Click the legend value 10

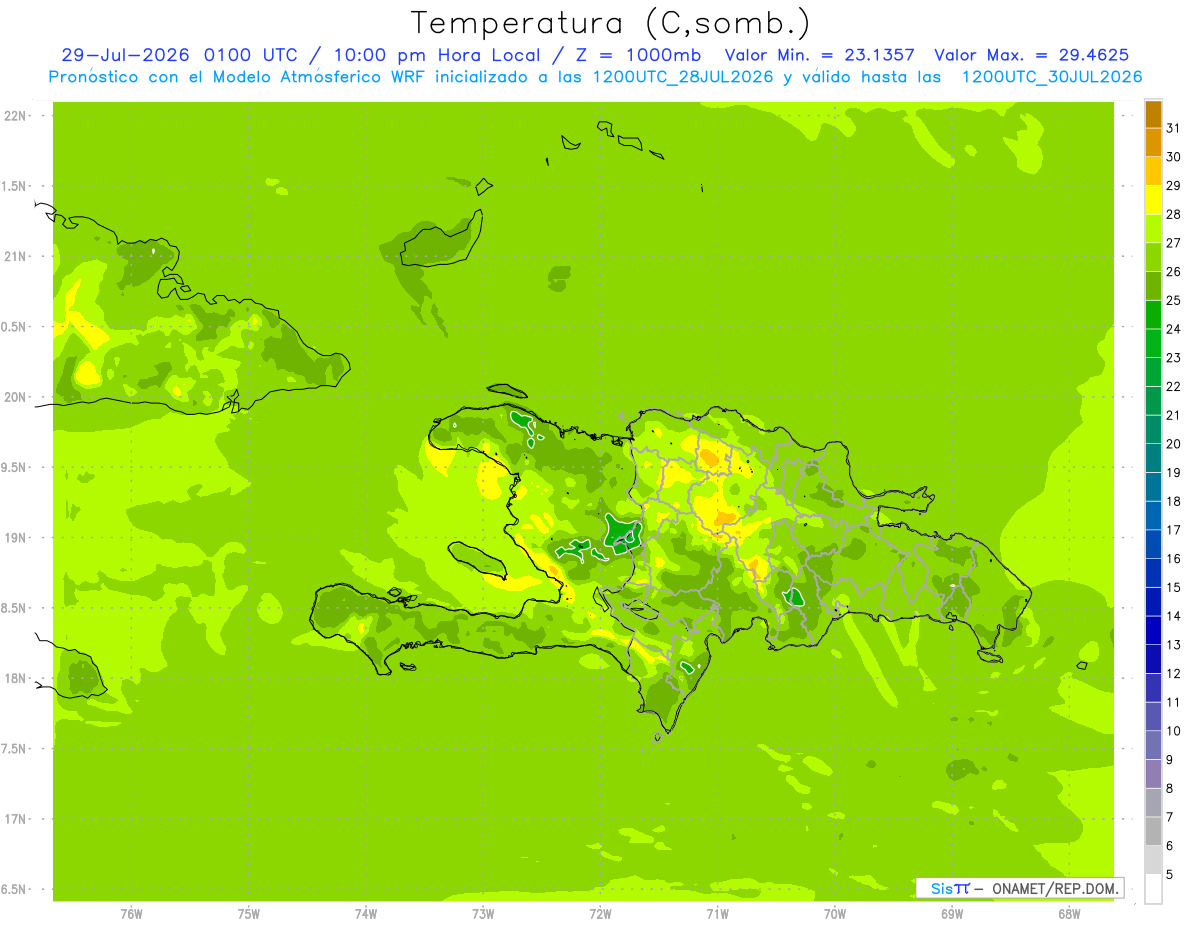pyautogui.click(x=1173, y=731)
